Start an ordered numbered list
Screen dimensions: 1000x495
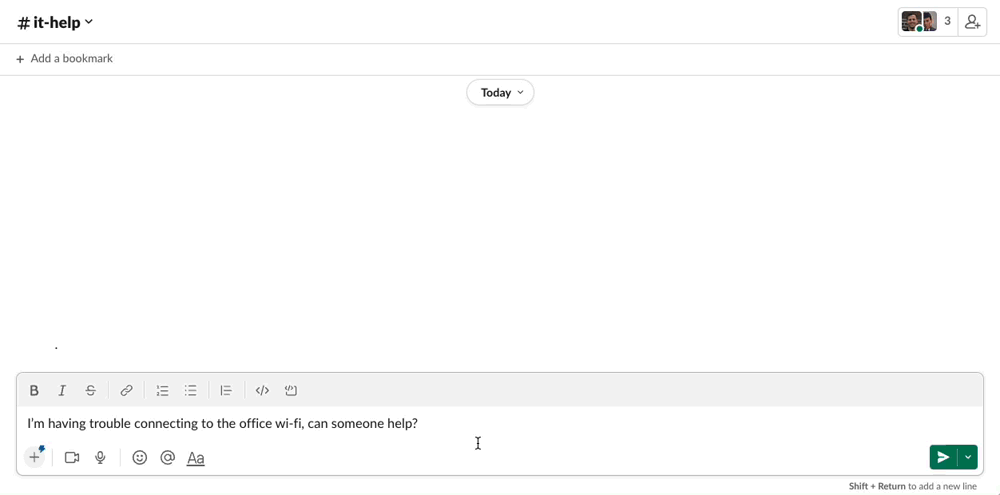point(162,391)
